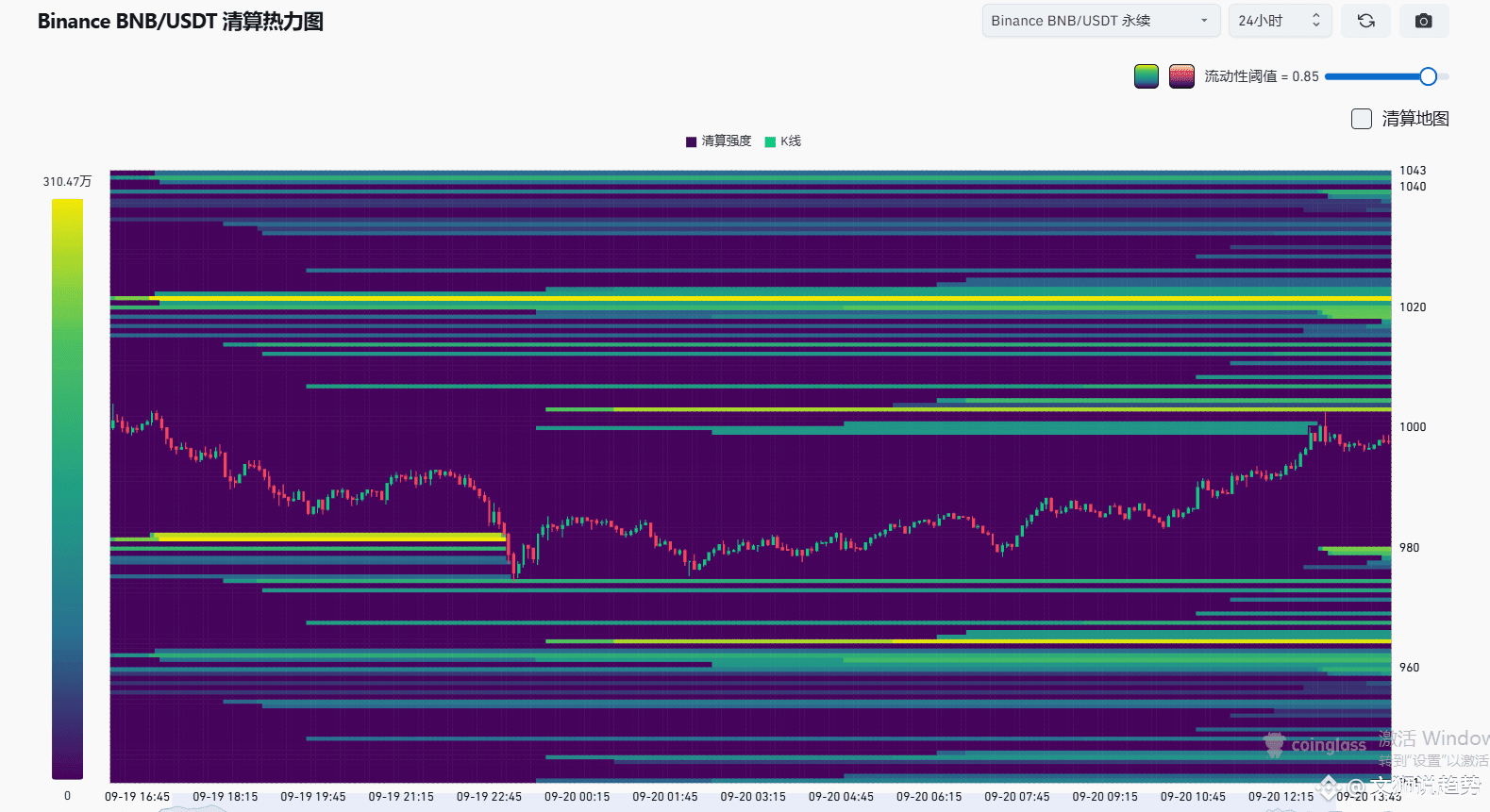Click the 09-19 19:45 time axis label

tap(313, 797)
